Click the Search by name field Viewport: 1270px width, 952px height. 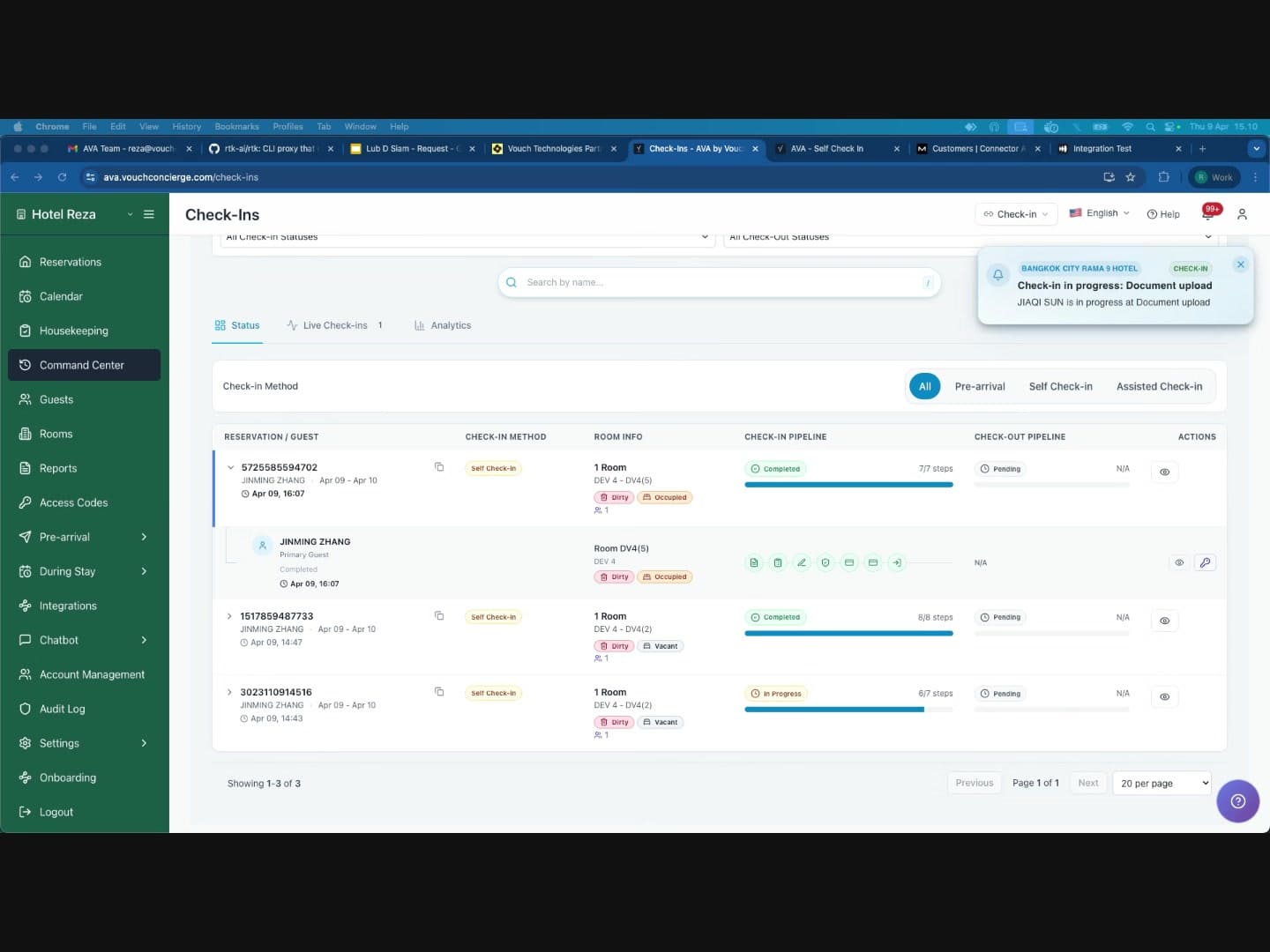click(719, 283)
